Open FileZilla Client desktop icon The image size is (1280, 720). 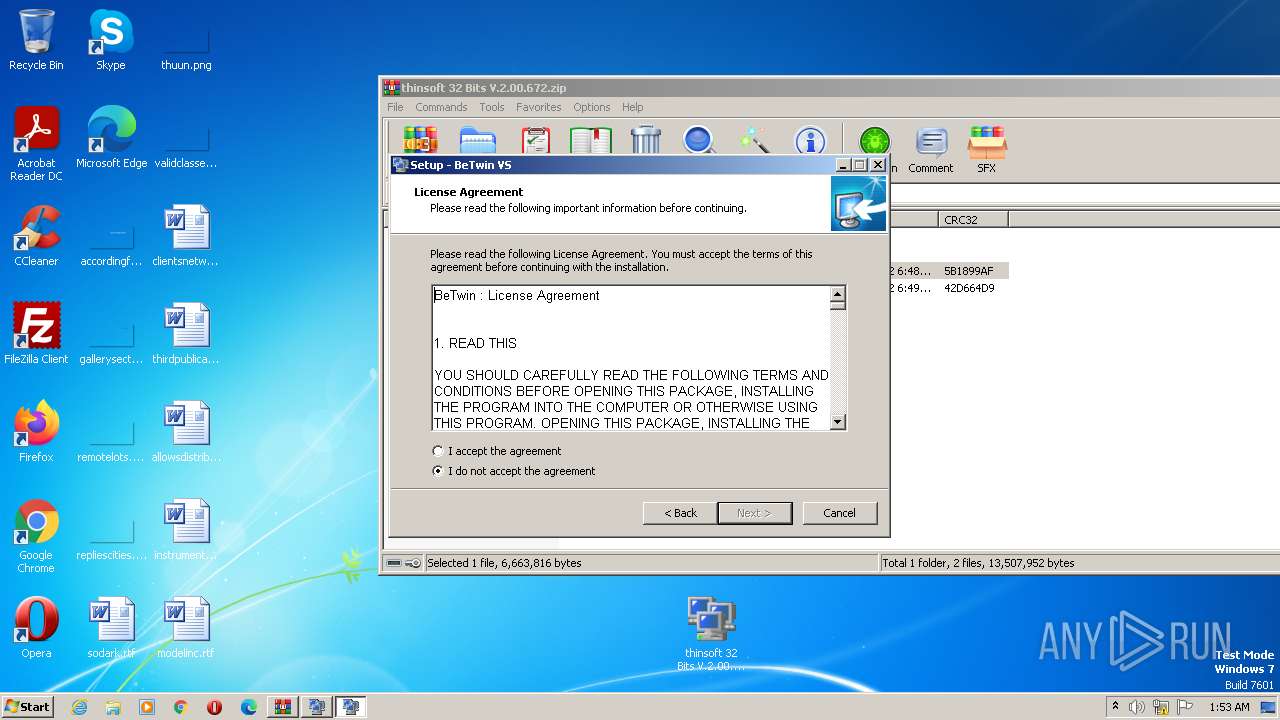[36, 334]
